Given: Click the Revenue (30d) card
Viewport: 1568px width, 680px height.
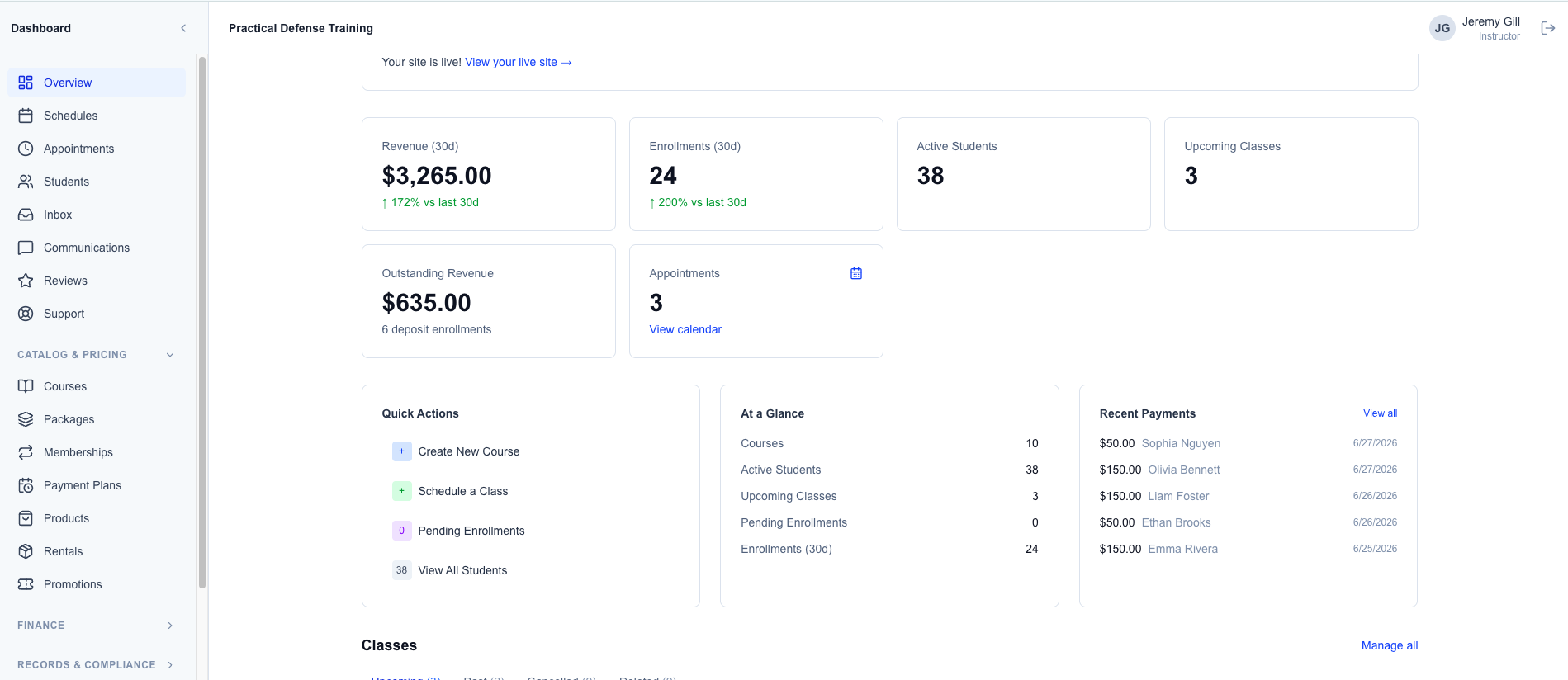Looking at the screenshot, I should (489, 174).
